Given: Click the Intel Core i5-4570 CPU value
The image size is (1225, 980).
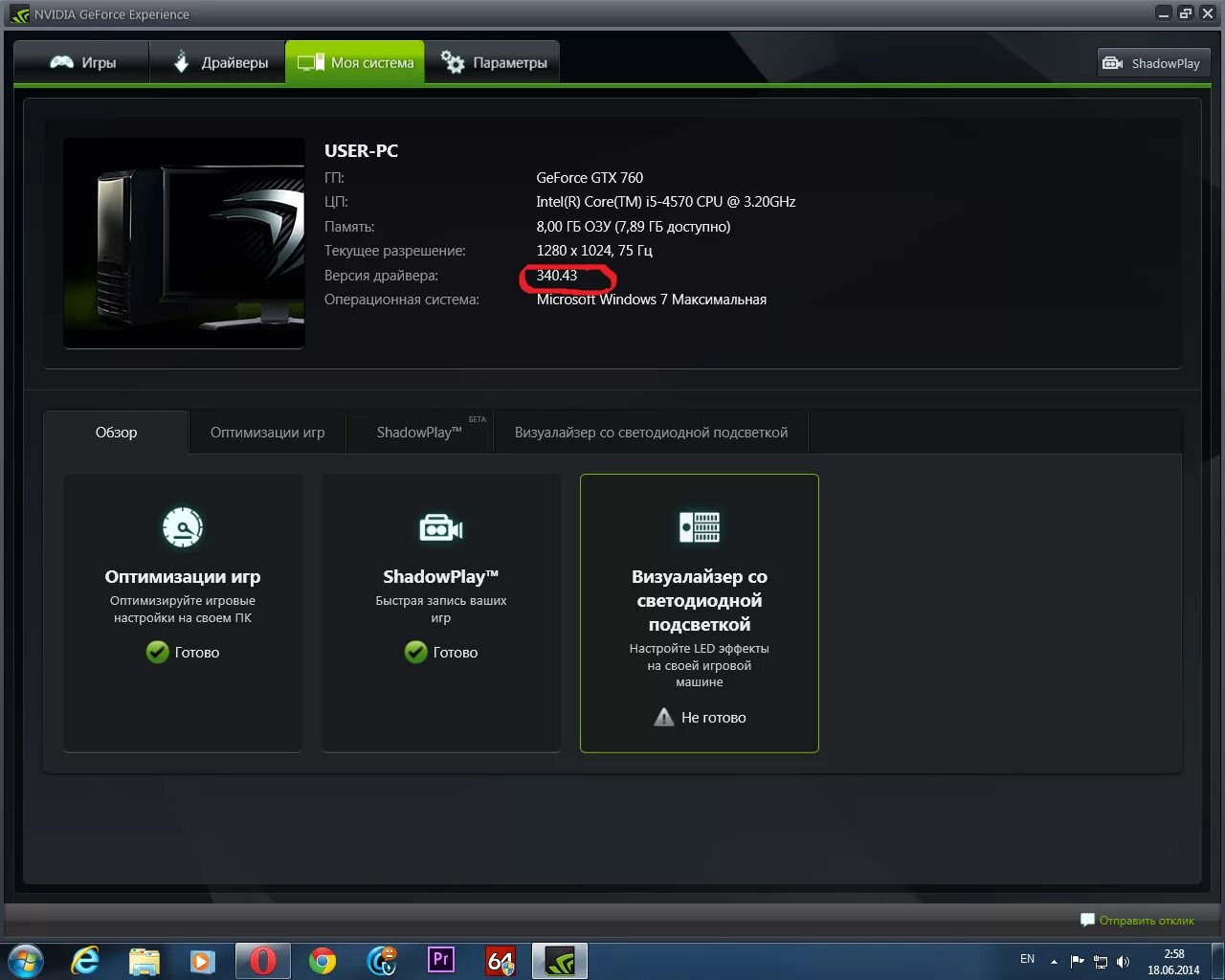Looking at the screenshot, I should point(666,202).
